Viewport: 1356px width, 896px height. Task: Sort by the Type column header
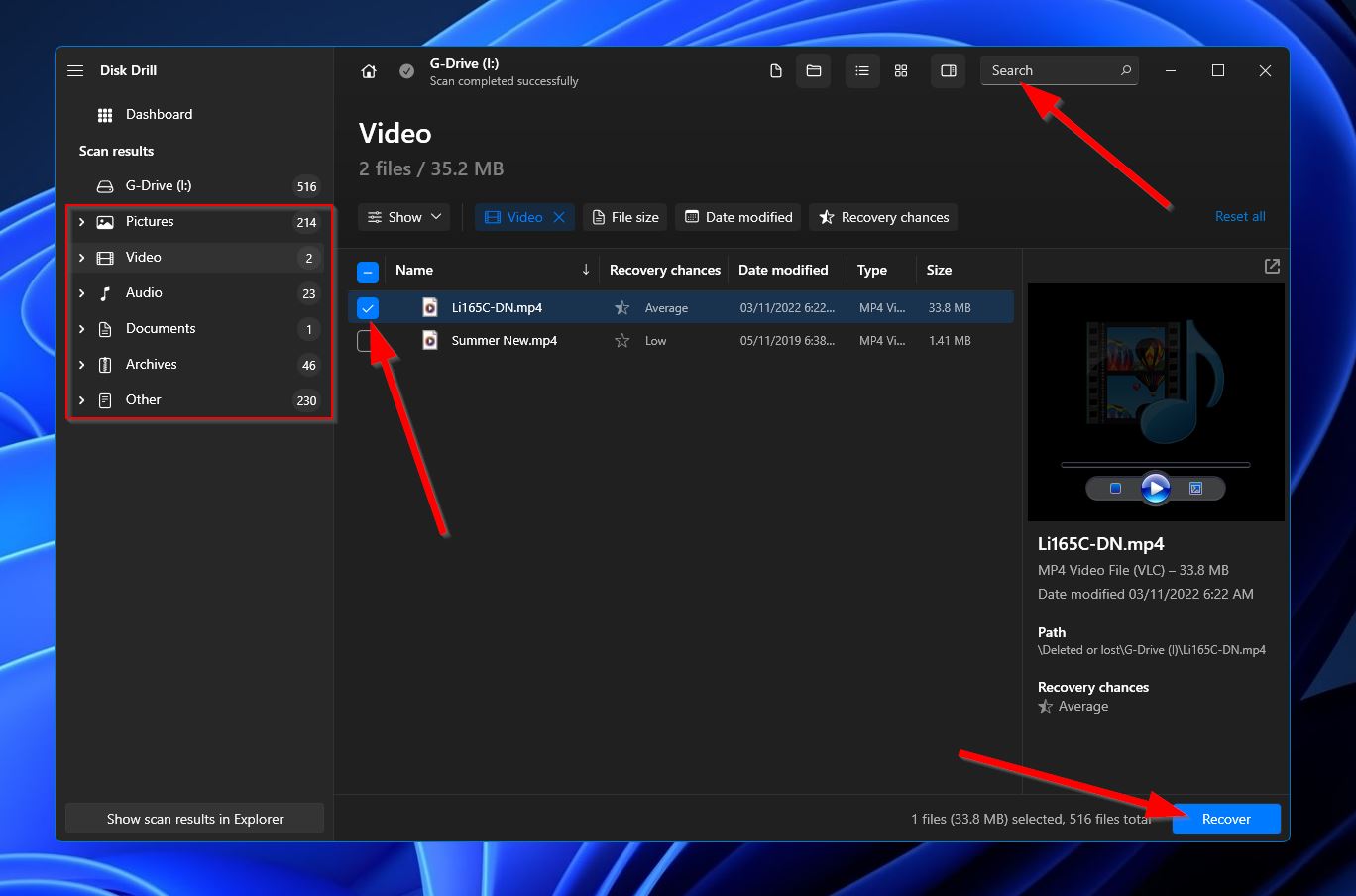point(872,270)
